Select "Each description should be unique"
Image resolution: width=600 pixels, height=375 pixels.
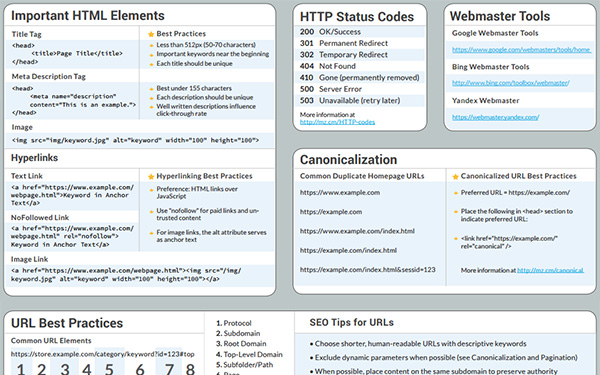[x=204, y=97]
